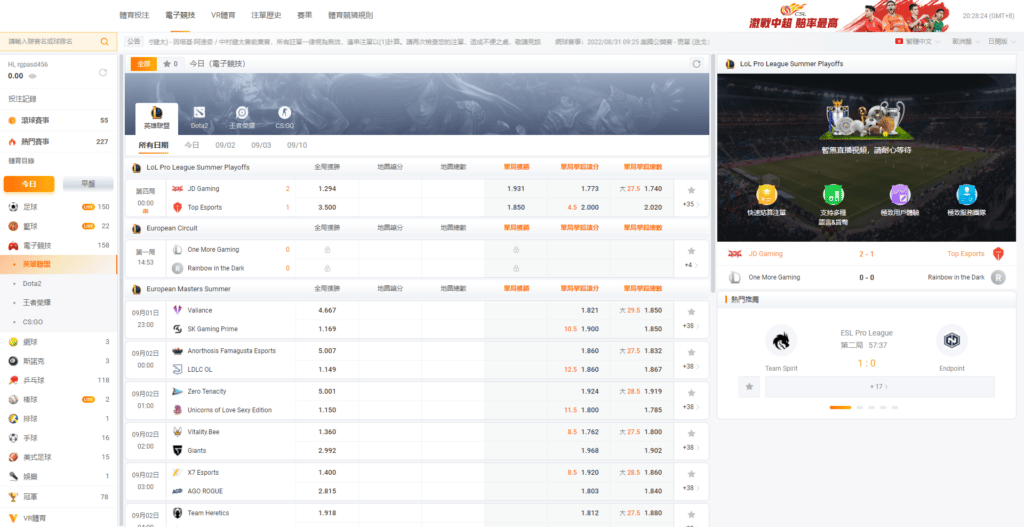
Task: Click the search magnifier icon in sidebar
Action: pos(106,42)
